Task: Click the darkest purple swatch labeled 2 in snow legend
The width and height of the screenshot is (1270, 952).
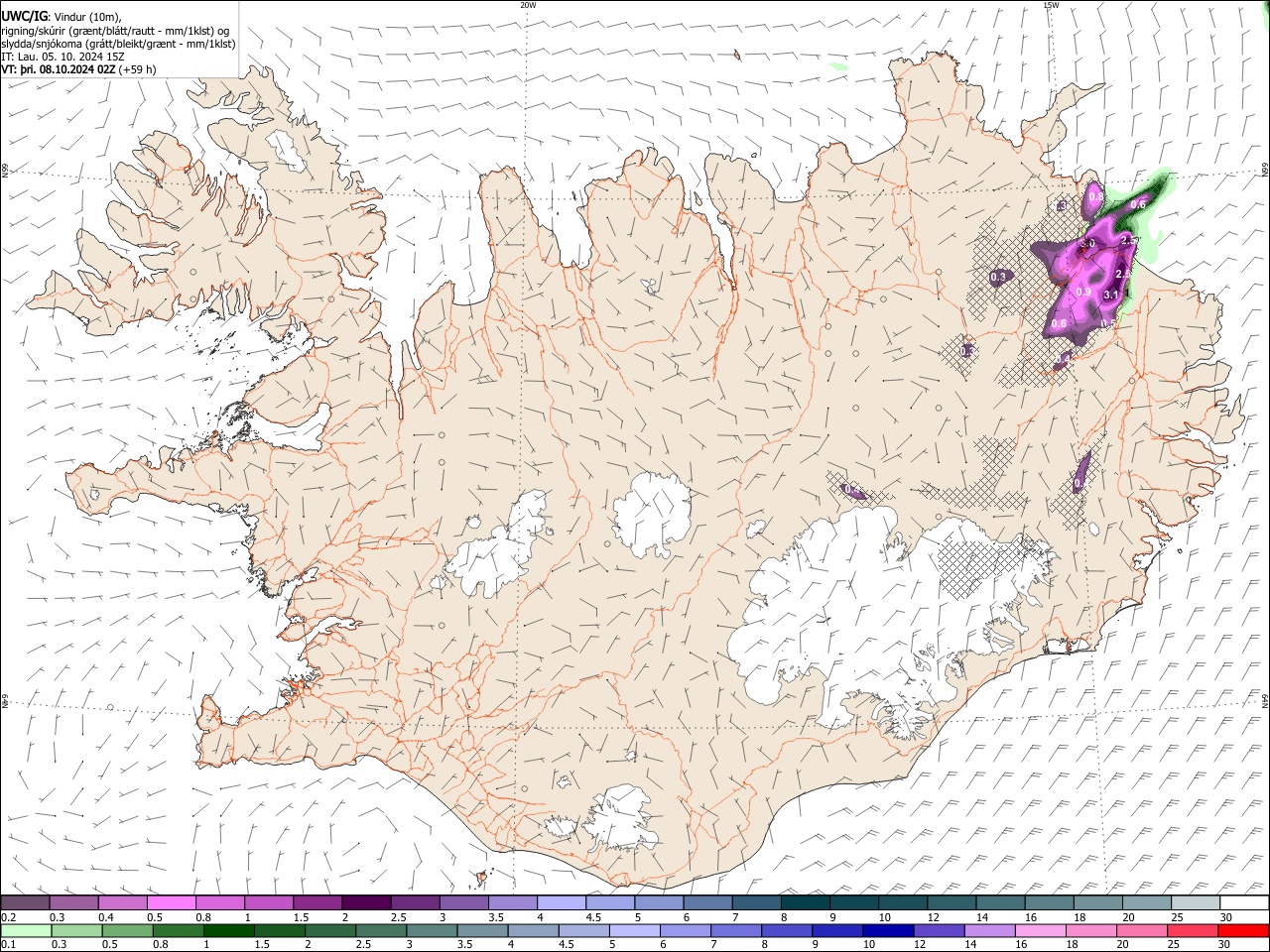Action: tap(365, 903)
